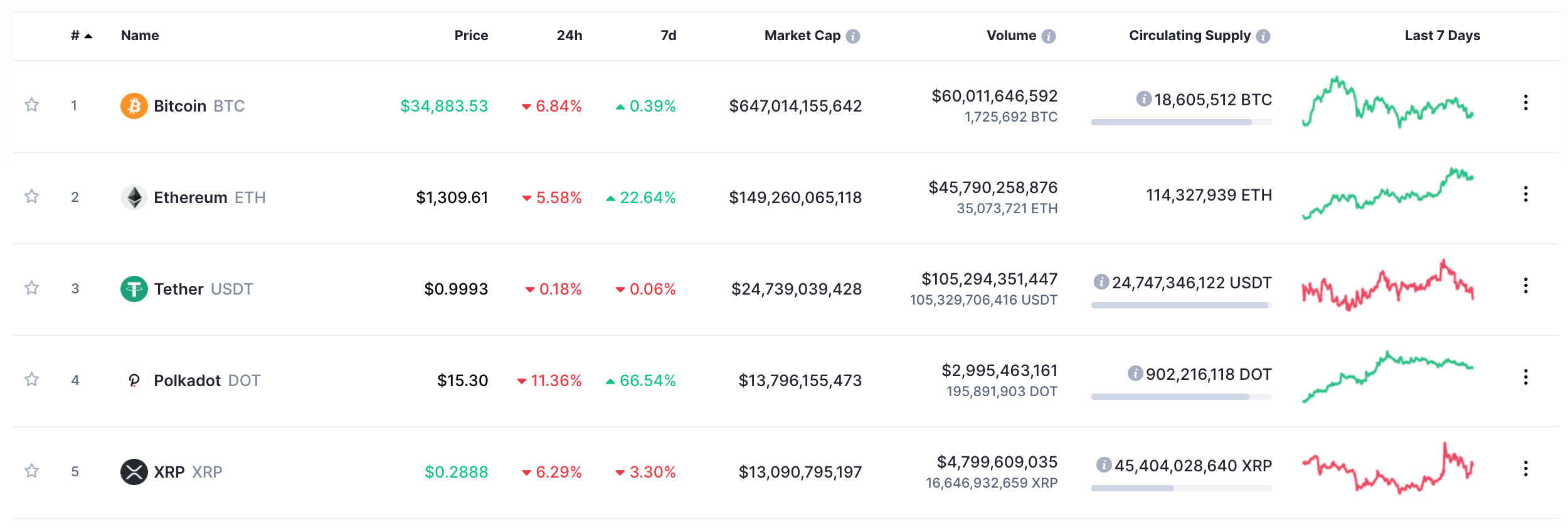
Task: Click the Market Cap info icon
Action: [852, 36]
